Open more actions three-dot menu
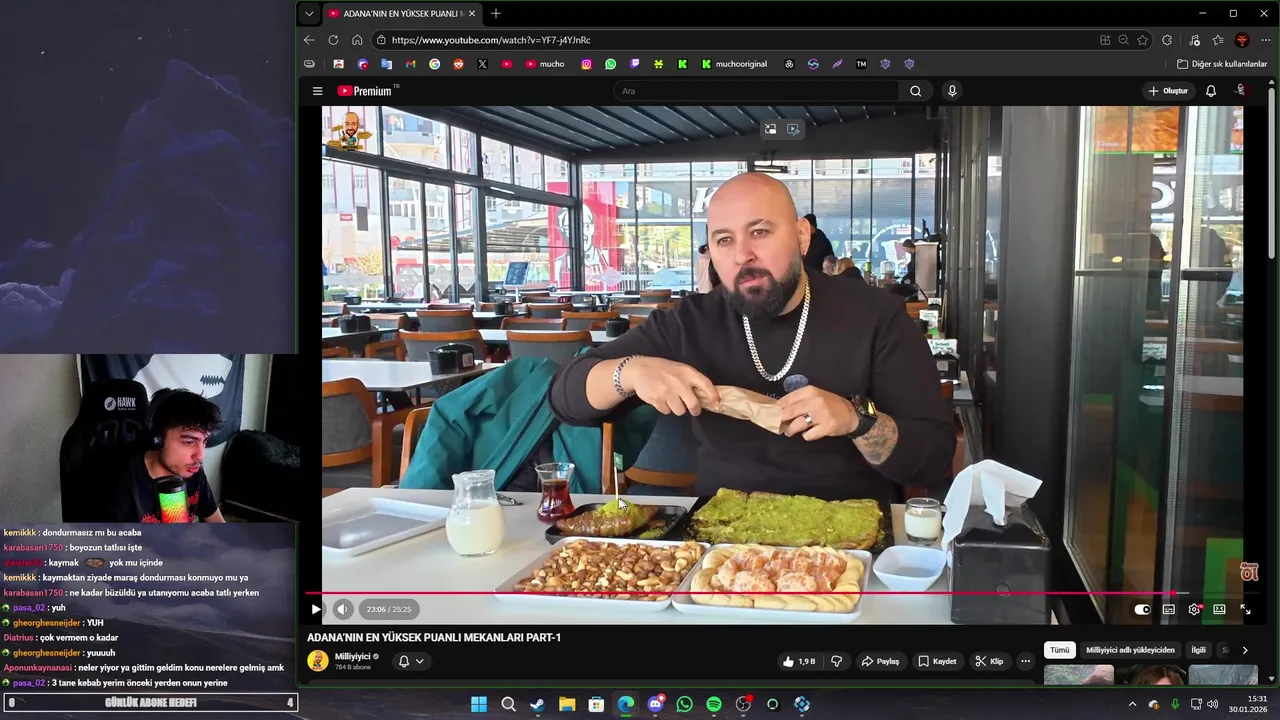 click(1025, 661)
